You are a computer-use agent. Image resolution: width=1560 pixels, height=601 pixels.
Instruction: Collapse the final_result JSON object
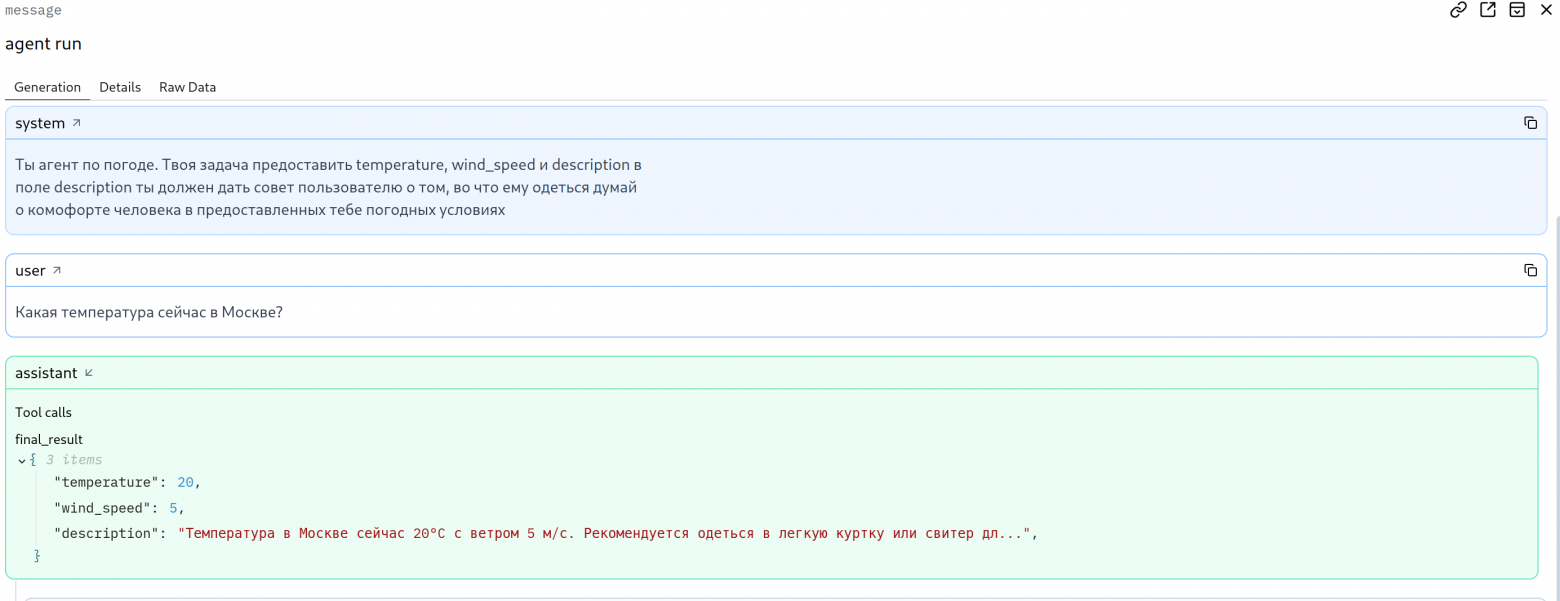point(23,461)
